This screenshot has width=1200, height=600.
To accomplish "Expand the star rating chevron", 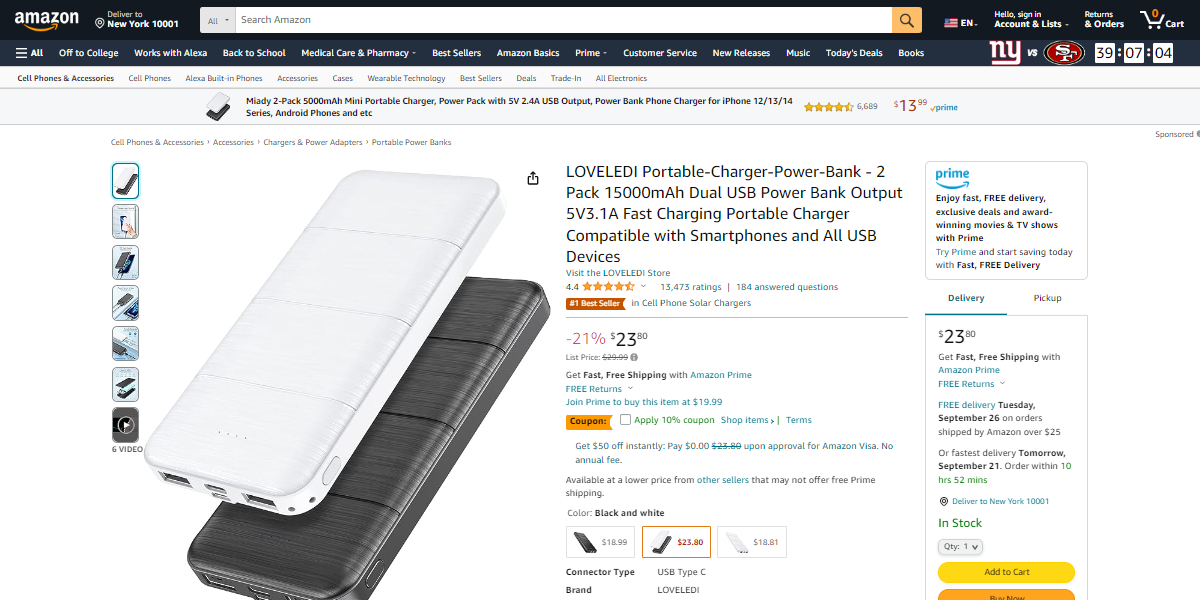I will pyautogui.click(x=643, y=287).
